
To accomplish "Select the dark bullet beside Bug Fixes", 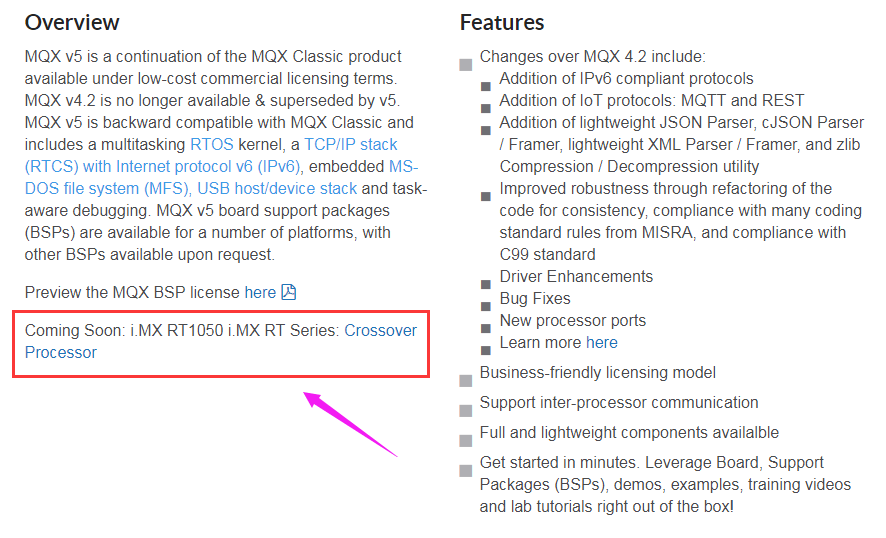I will [485, 306].
